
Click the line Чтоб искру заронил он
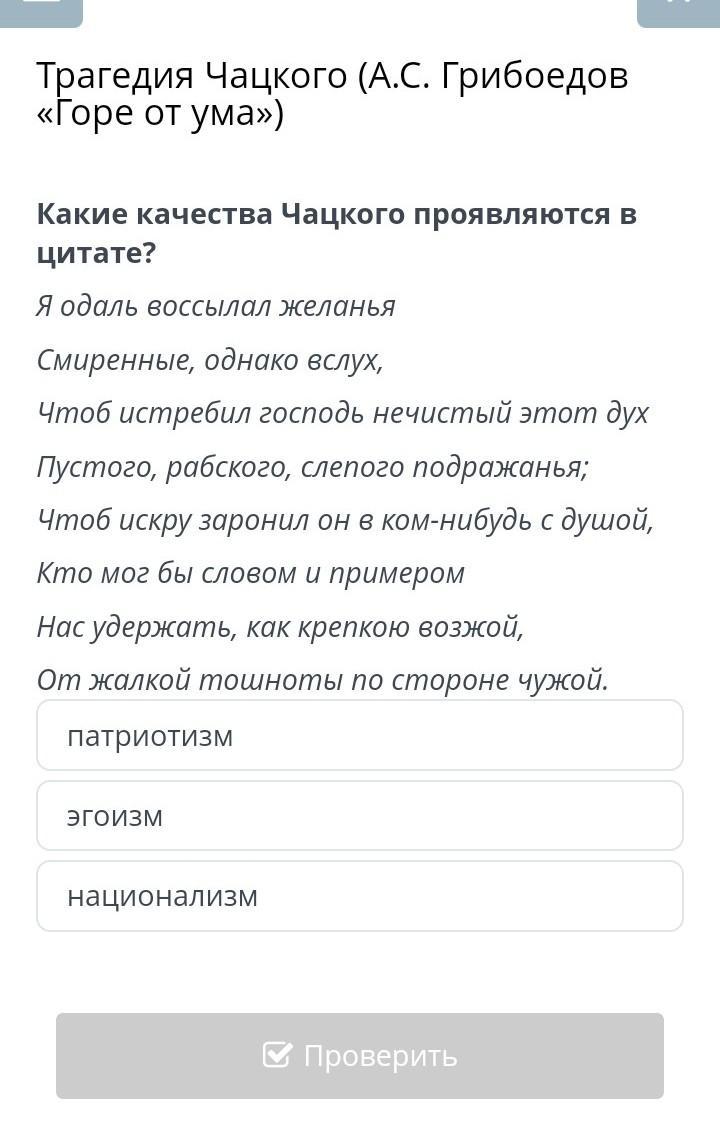345,520
